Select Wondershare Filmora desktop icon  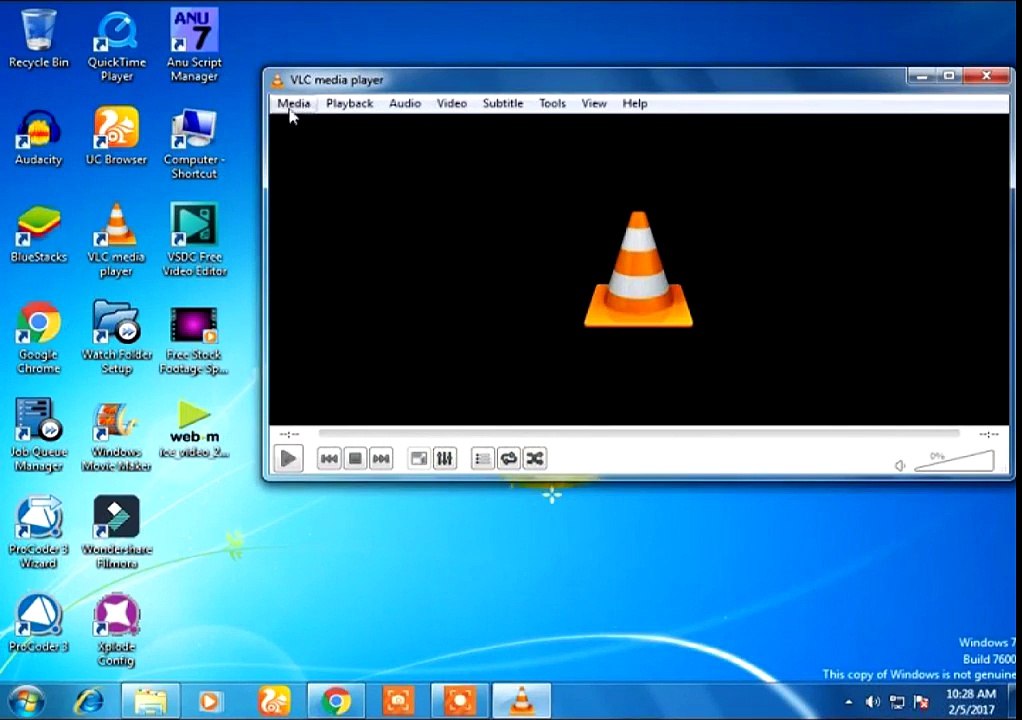[x=117, y=532]
